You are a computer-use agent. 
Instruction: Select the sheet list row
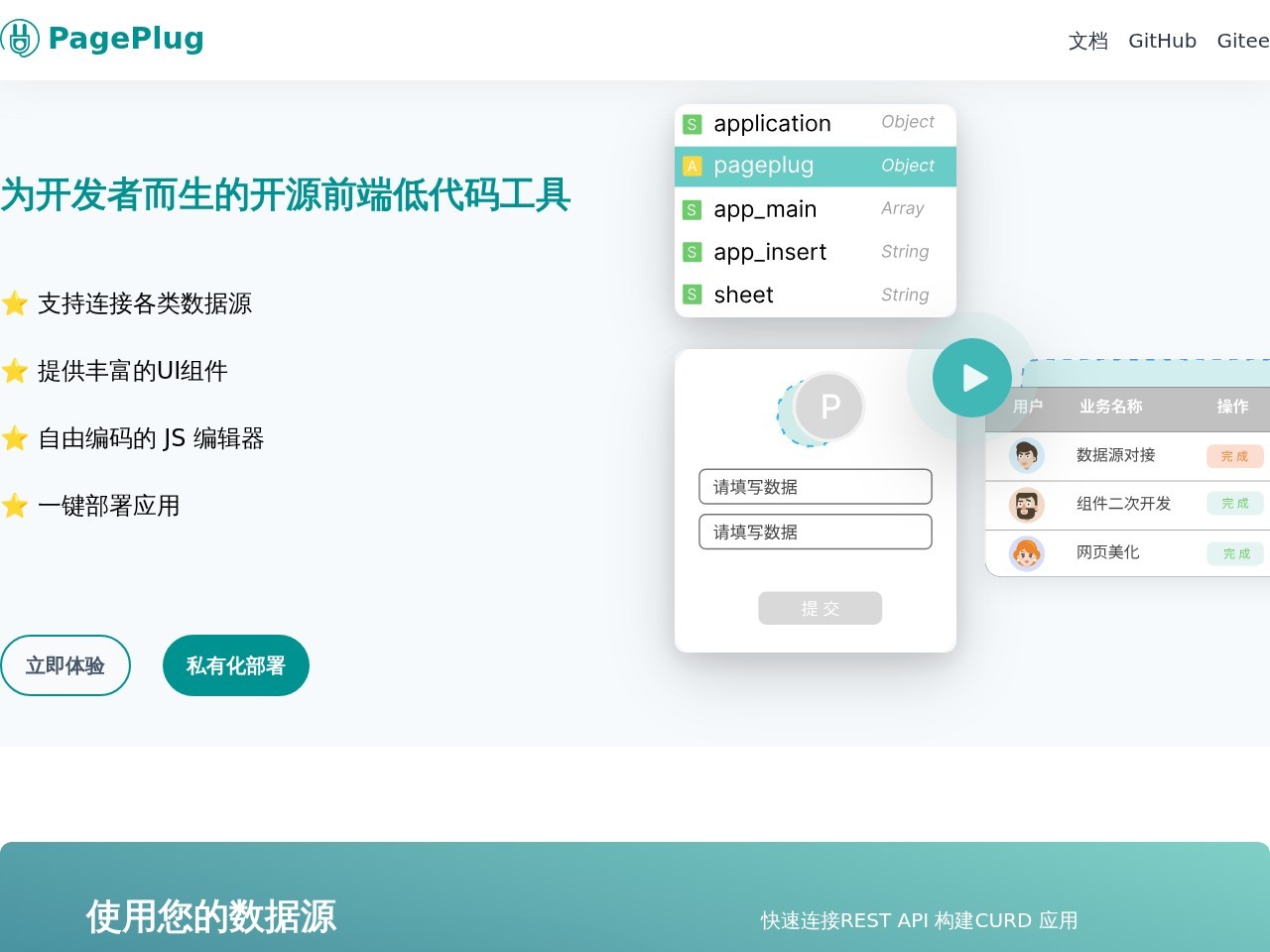816,296
